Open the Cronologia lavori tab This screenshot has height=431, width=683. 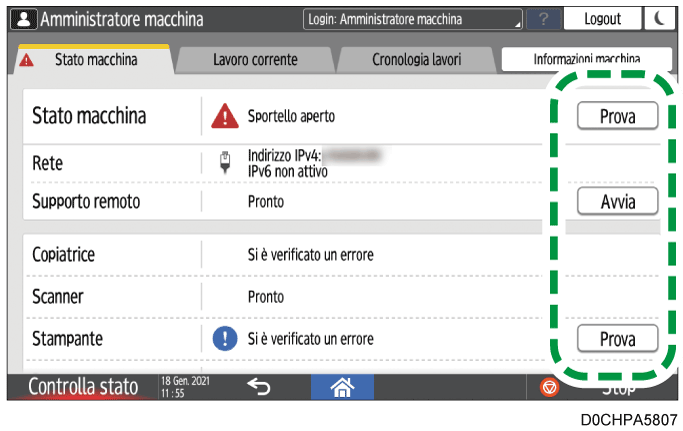pos(416,60)
